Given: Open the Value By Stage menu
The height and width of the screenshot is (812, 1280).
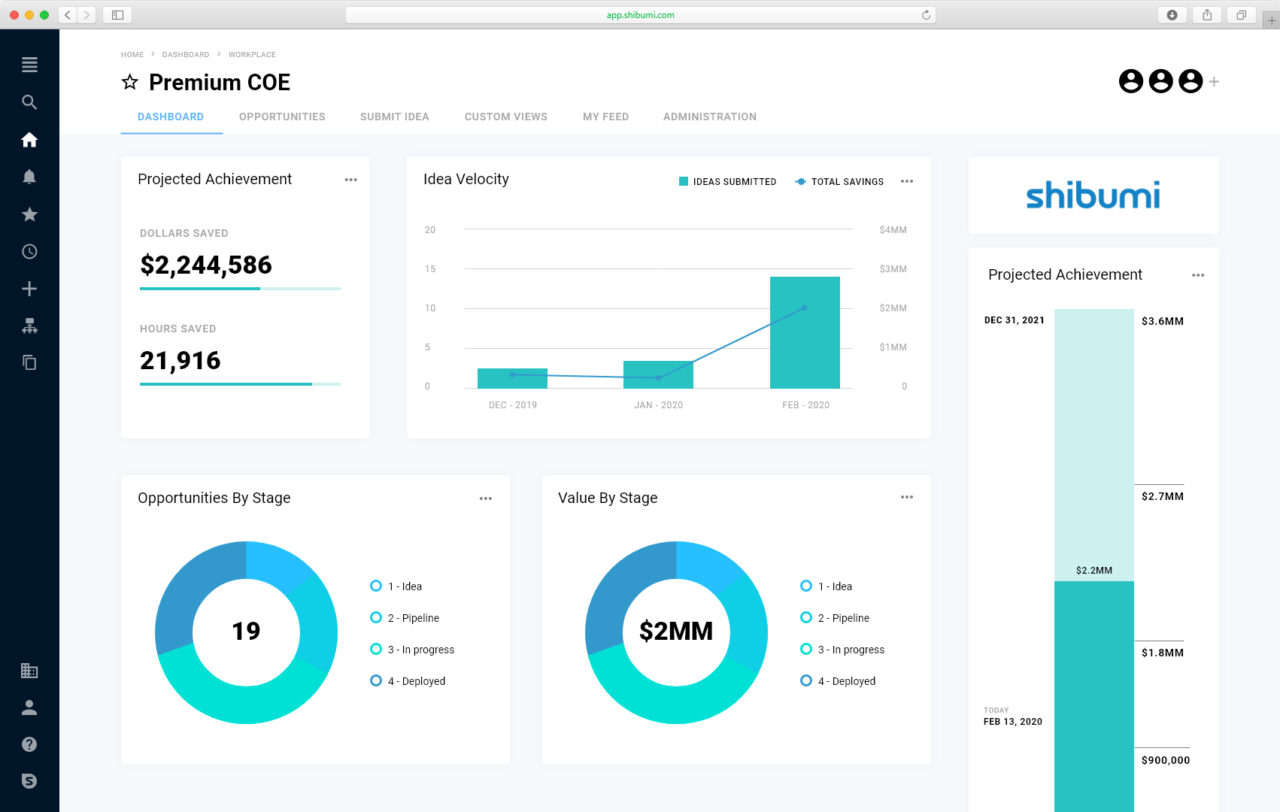Looking at the screenshot, I should (907, 497).
